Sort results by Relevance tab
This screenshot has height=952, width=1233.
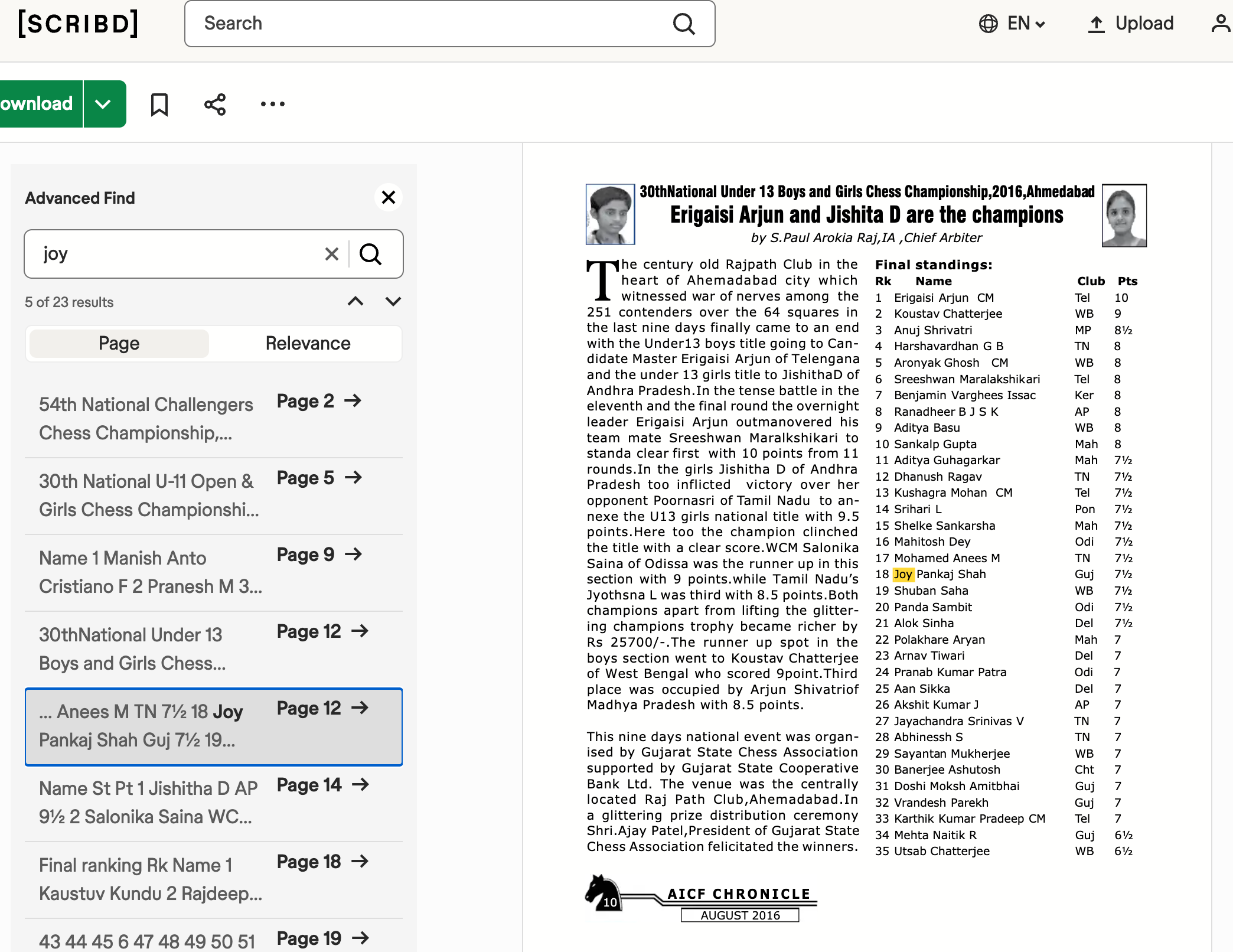308,344
